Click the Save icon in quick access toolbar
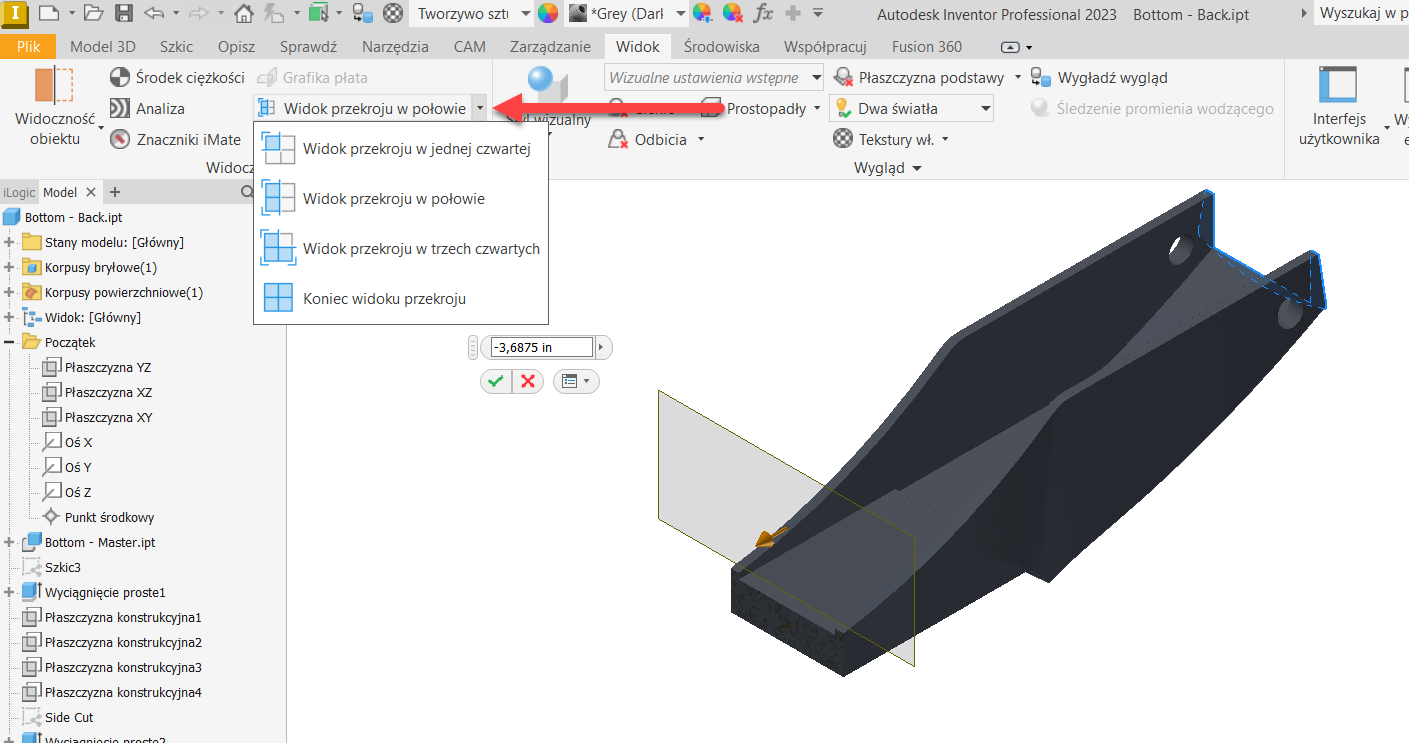Screen dimensions: 1409x743 click(123, 14)
